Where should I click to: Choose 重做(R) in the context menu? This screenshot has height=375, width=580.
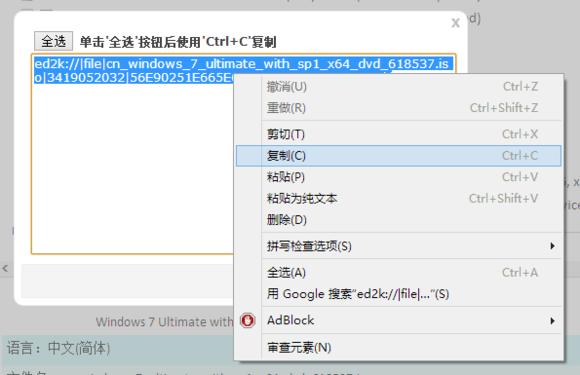point(399,108)
